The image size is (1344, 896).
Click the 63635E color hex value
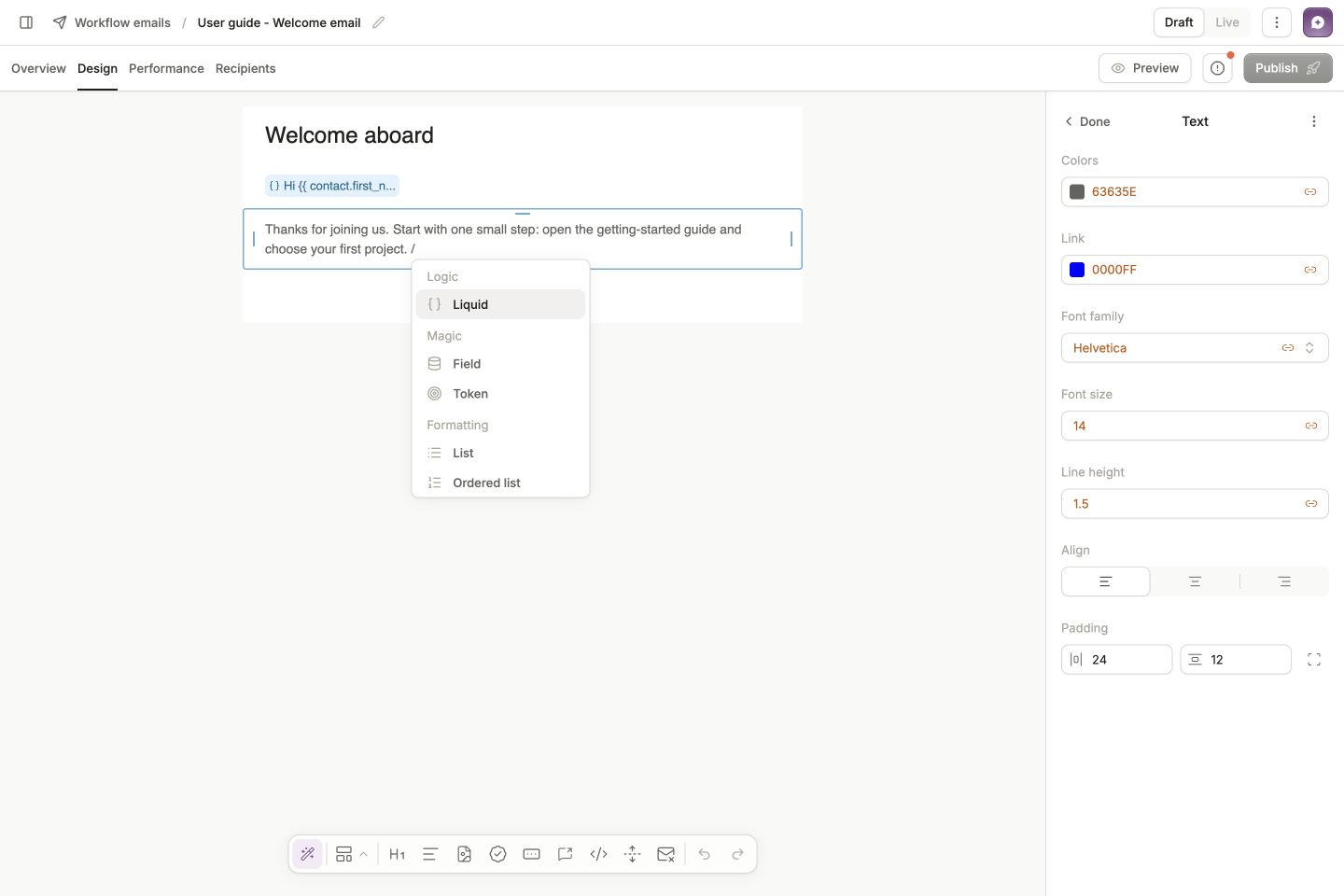click(1114, 191)
